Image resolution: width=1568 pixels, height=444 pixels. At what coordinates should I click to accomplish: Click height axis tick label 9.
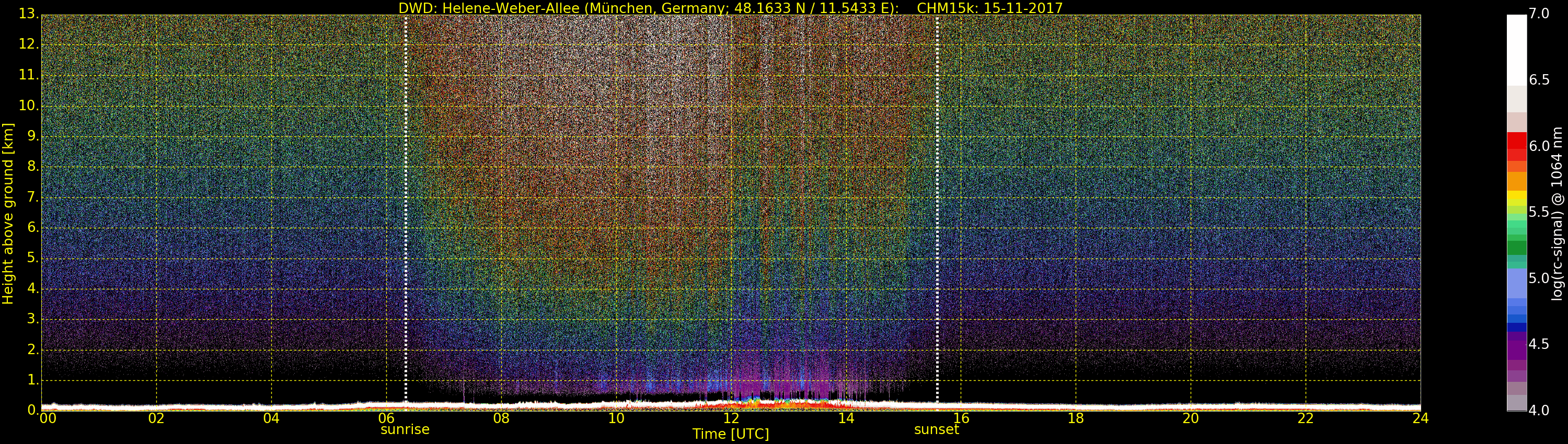tap(33, 136)
